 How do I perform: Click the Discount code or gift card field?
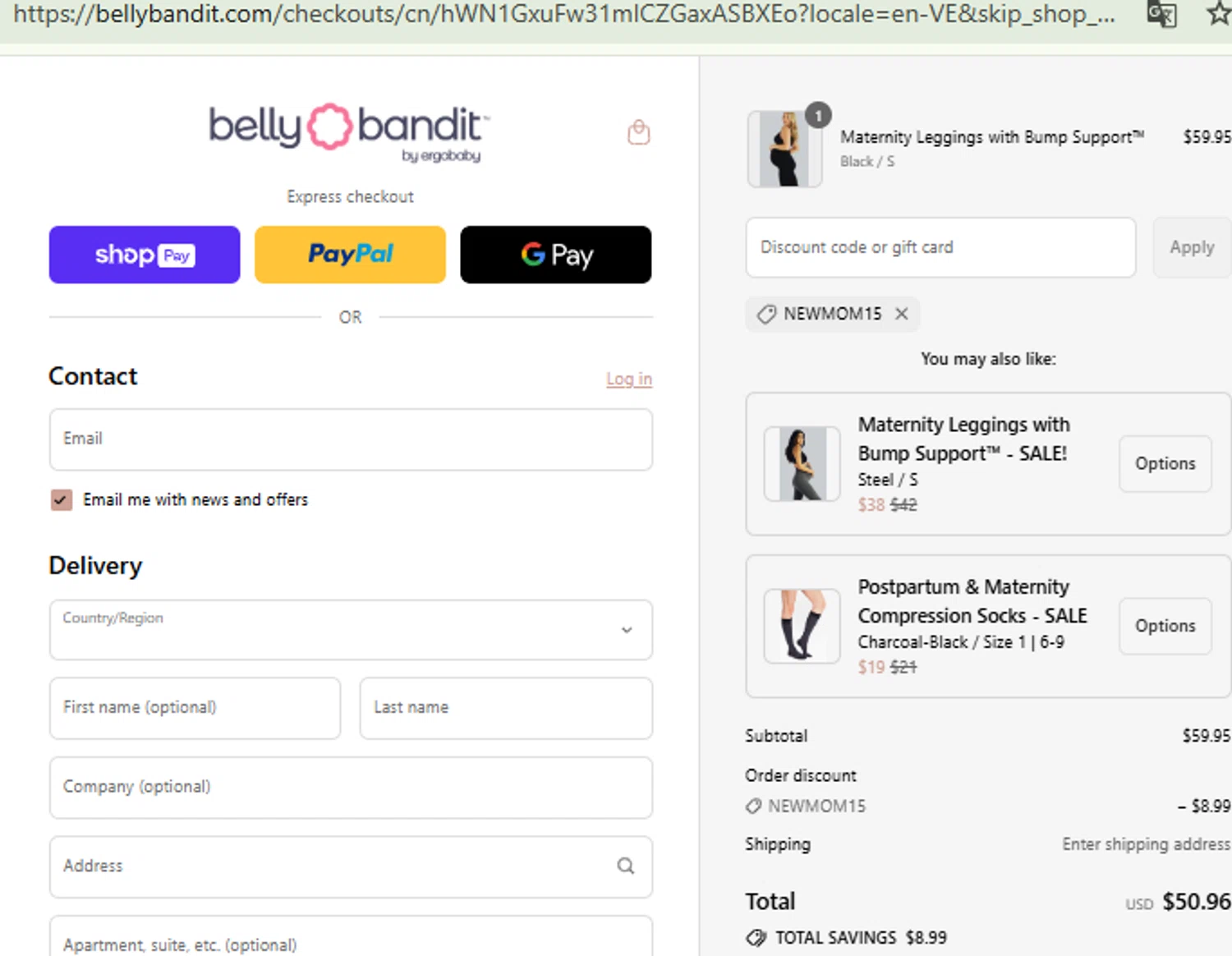coord(940,247)
